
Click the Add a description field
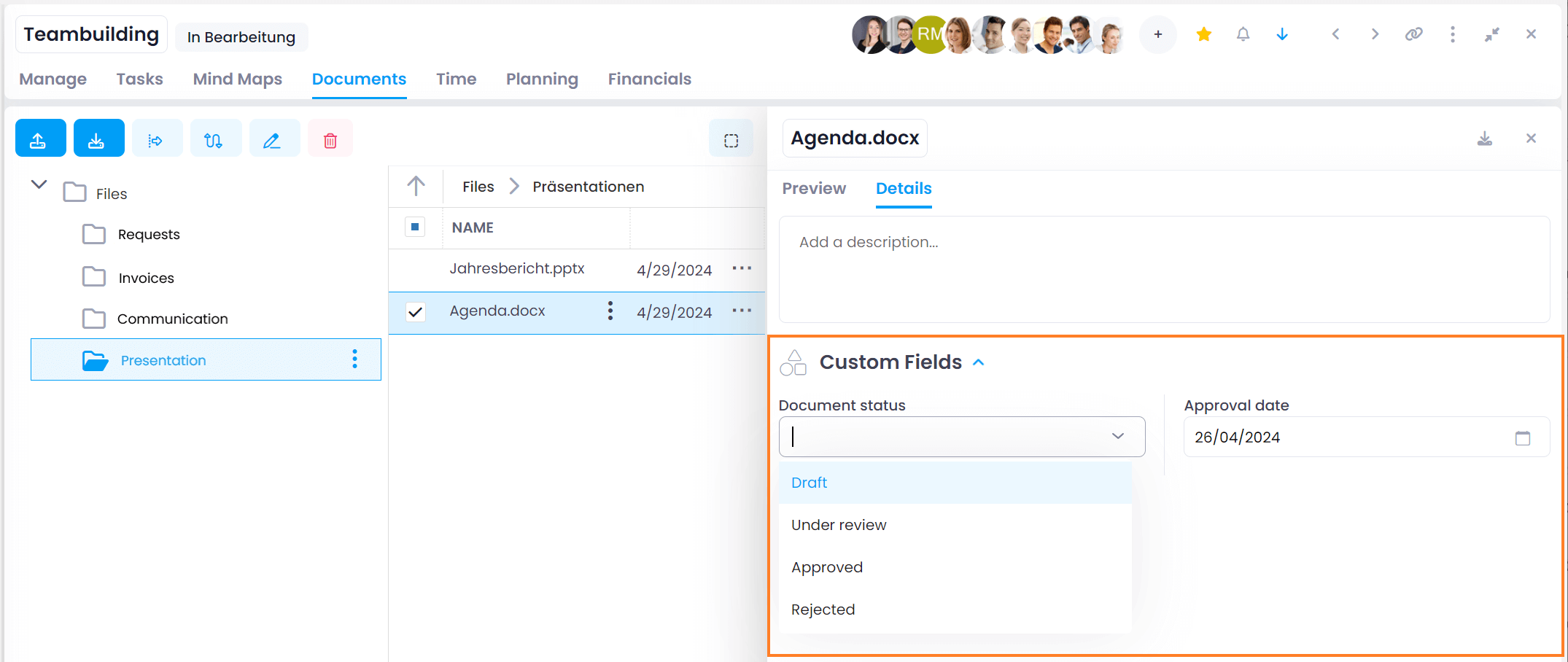click(1164, 269)
